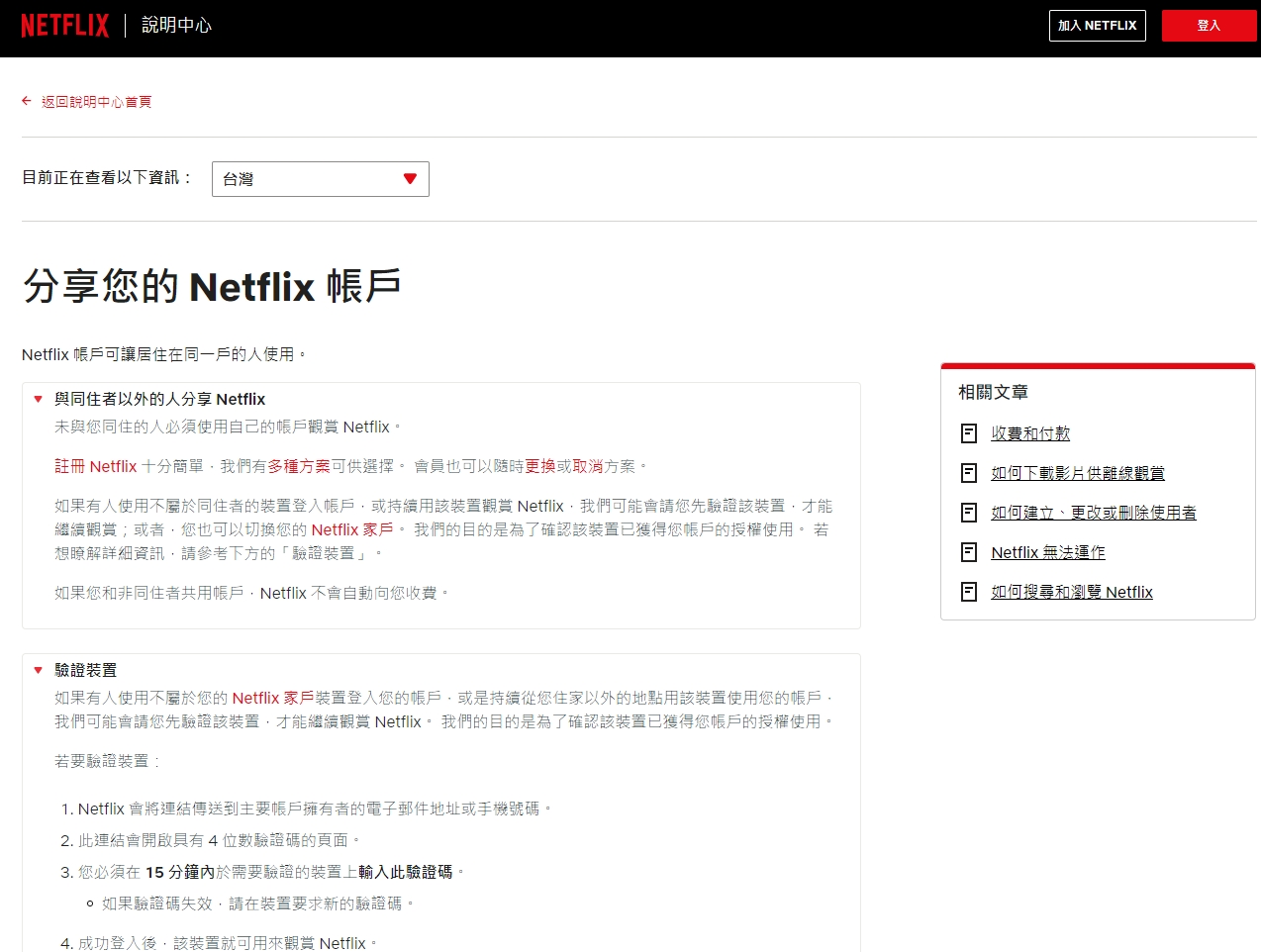Screen dimensions: 1261x952
Task: Open the 說明中心 header link
Action: point(176,25)
